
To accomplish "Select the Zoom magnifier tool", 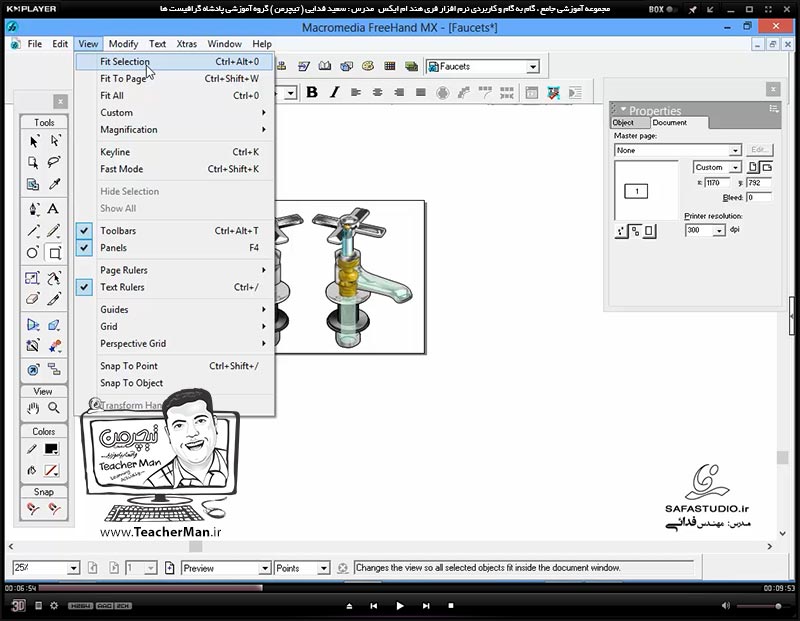I will pos(54,408).
